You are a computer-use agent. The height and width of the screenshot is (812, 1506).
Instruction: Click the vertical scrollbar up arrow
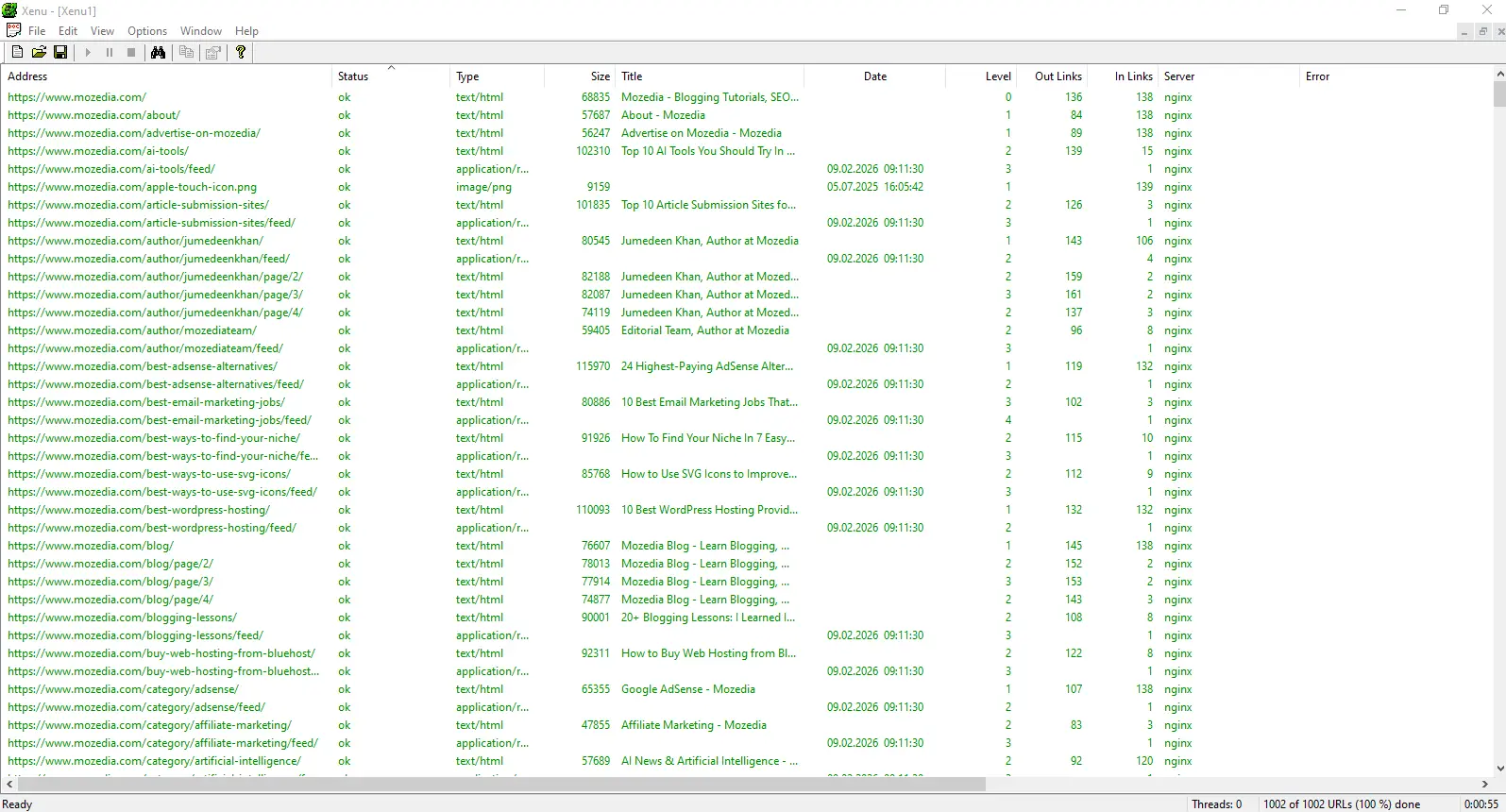(x=1498, y=74)
